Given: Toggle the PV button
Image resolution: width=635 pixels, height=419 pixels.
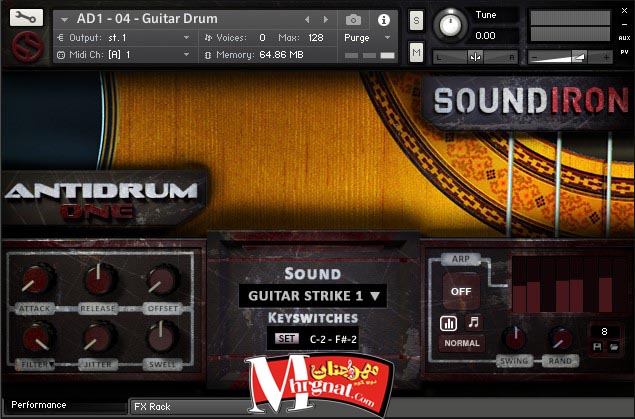Looking at the screenshot, I should pos(624,52).
